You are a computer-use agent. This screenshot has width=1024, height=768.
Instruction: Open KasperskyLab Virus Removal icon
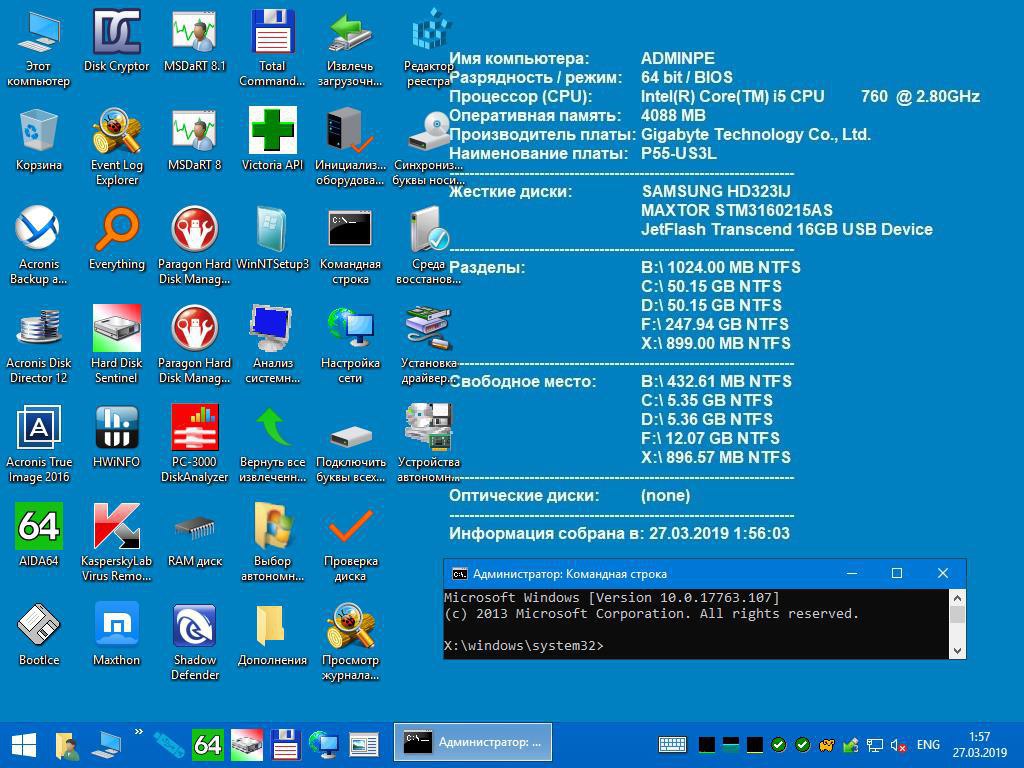pyautogui.click(x=116, y=541)
